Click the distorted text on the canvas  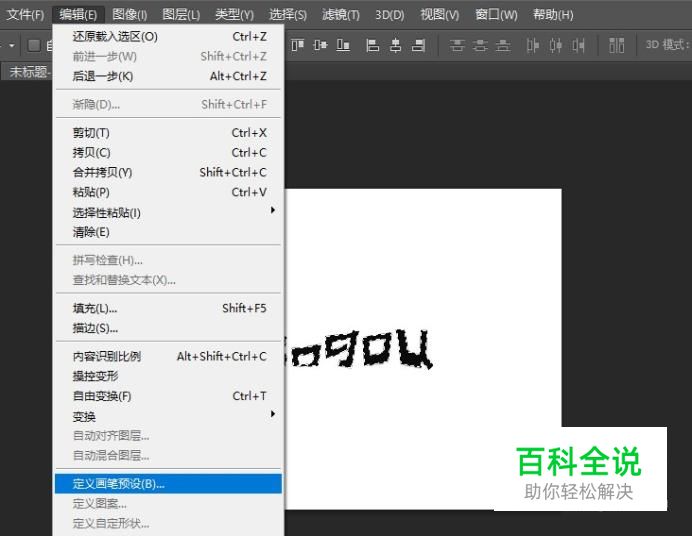pos(360,350)
